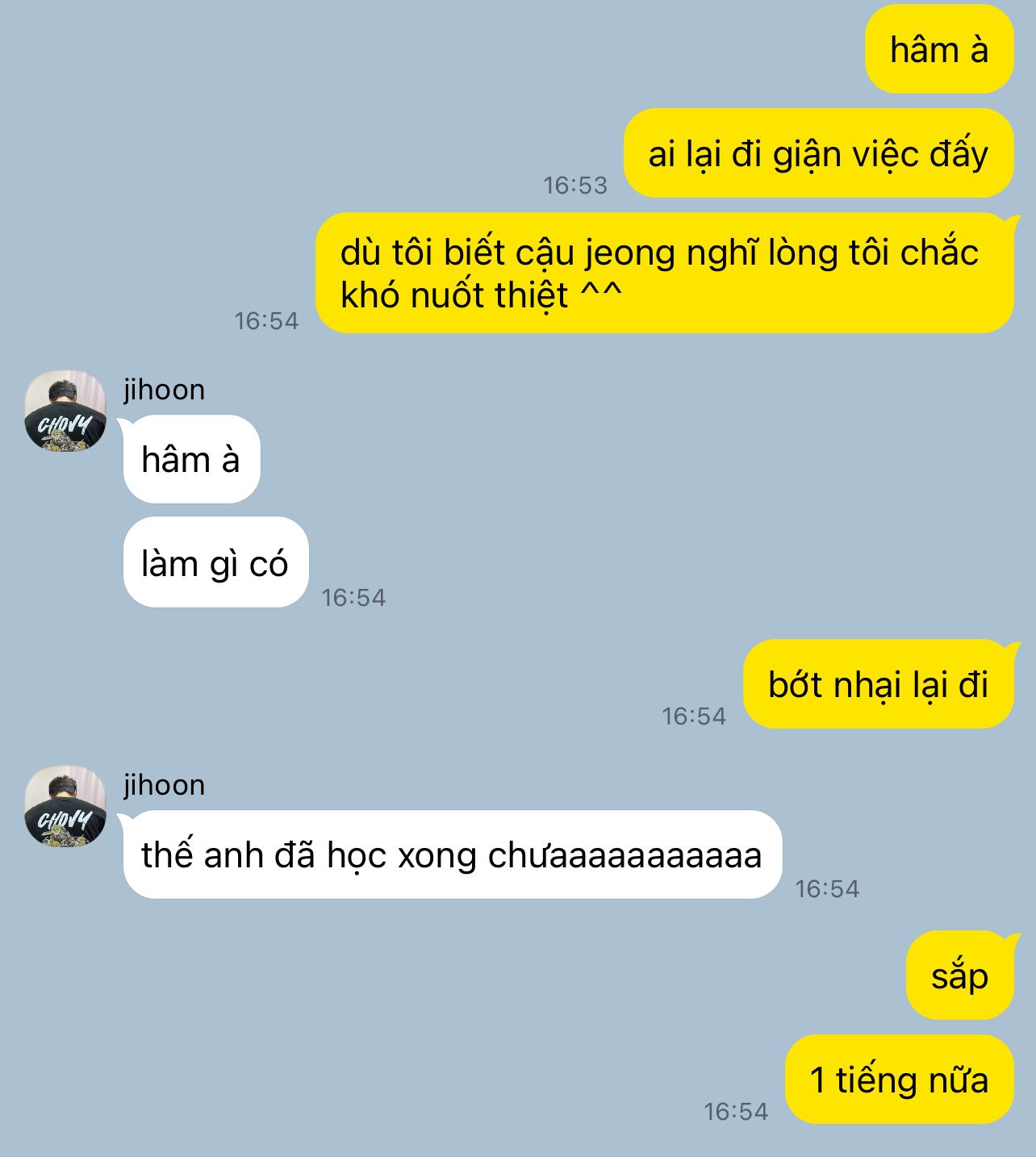Tap jihoon's white "hâm à" reply bubble

191,459
